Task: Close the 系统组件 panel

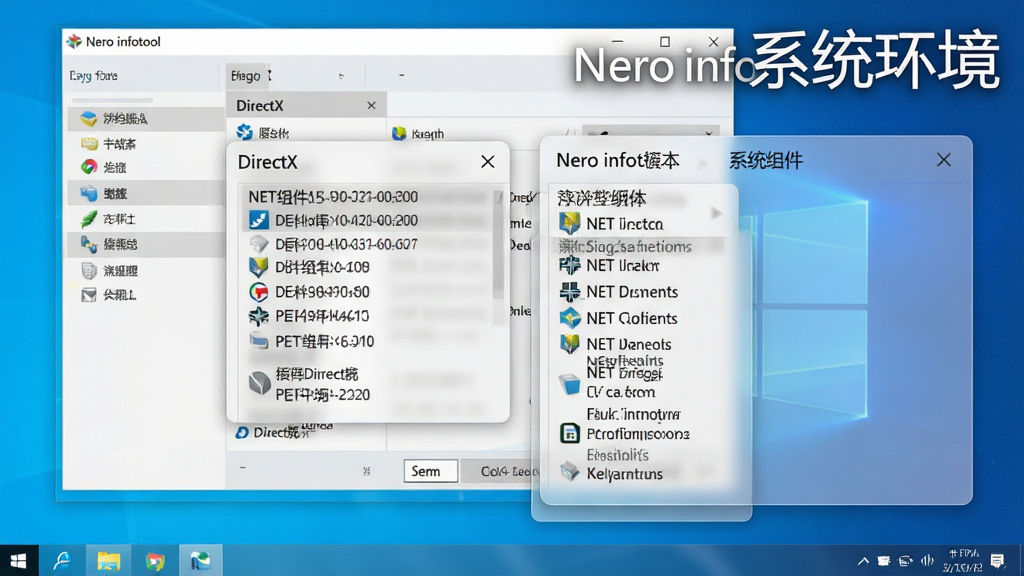Action: (x=944, y=160)
